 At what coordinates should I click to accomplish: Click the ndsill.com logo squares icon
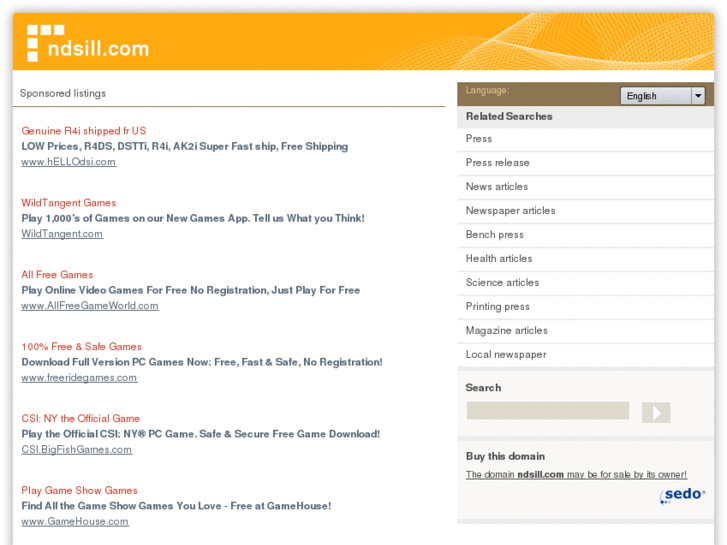(x=45, y=43)
